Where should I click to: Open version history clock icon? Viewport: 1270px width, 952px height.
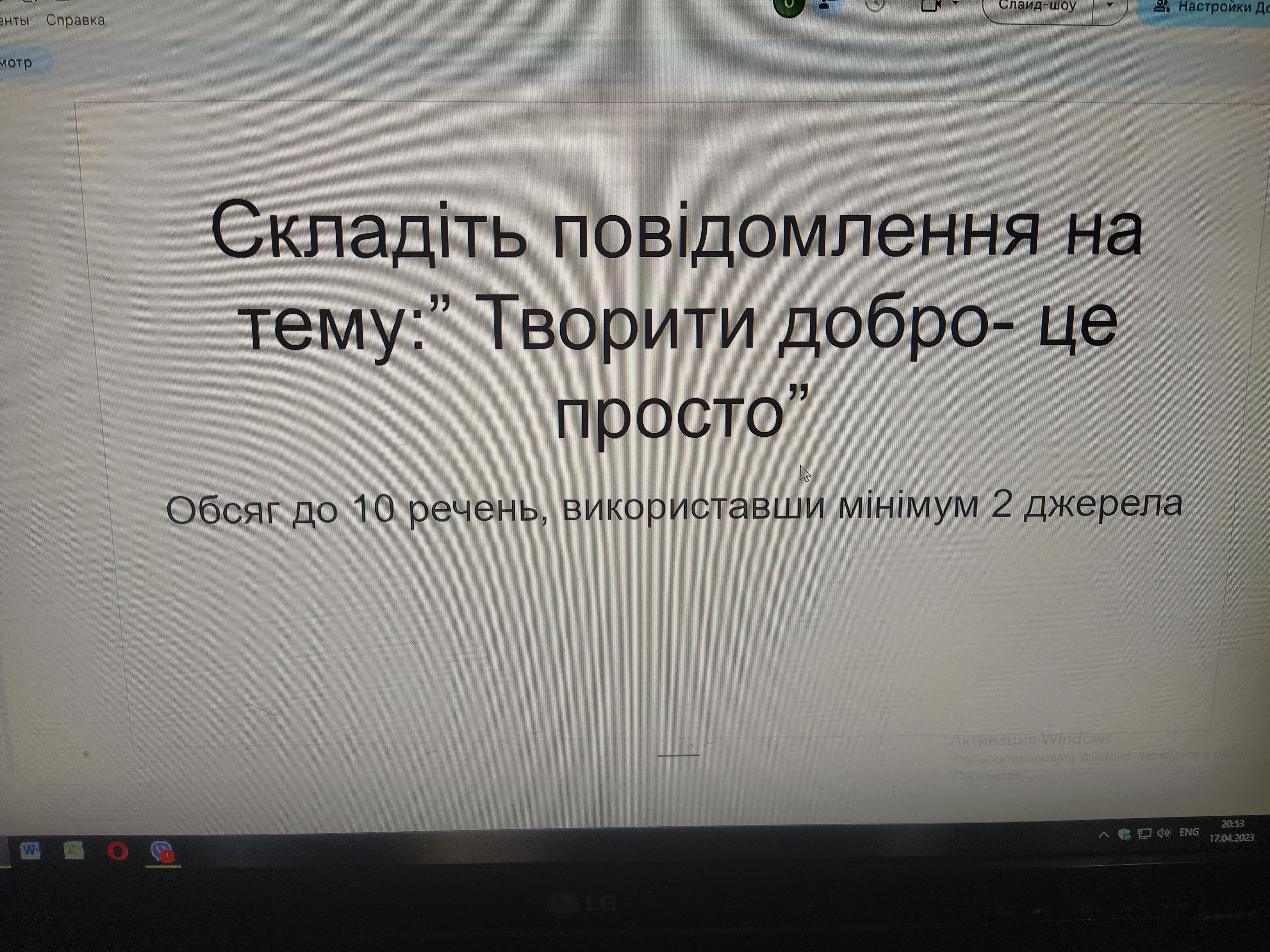pyautogui.click(x=876, y=4)
